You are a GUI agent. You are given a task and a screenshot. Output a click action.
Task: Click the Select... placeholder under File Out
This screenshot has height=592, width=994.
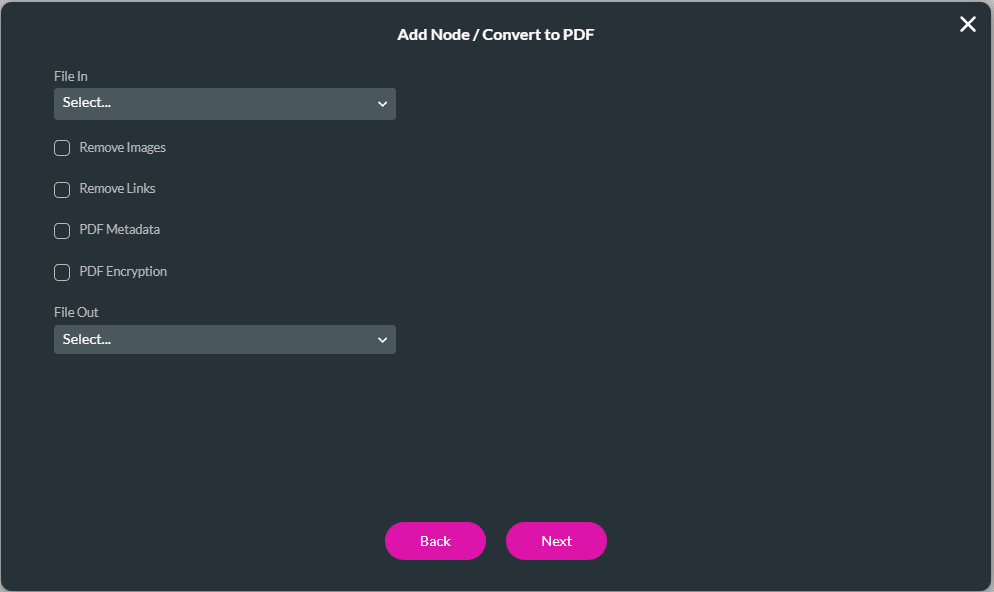pyautogui.click(x=87, y=339)
